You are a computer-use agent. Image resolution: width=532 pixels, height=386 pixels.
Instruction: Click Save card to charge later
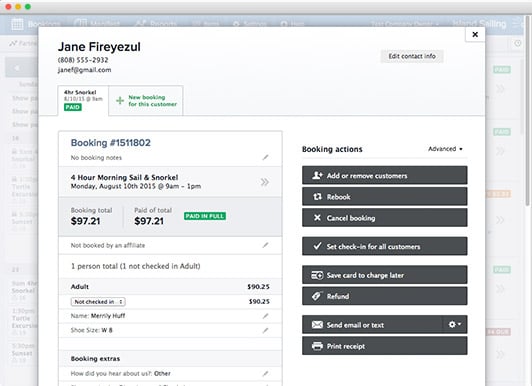tap(384, 275)
